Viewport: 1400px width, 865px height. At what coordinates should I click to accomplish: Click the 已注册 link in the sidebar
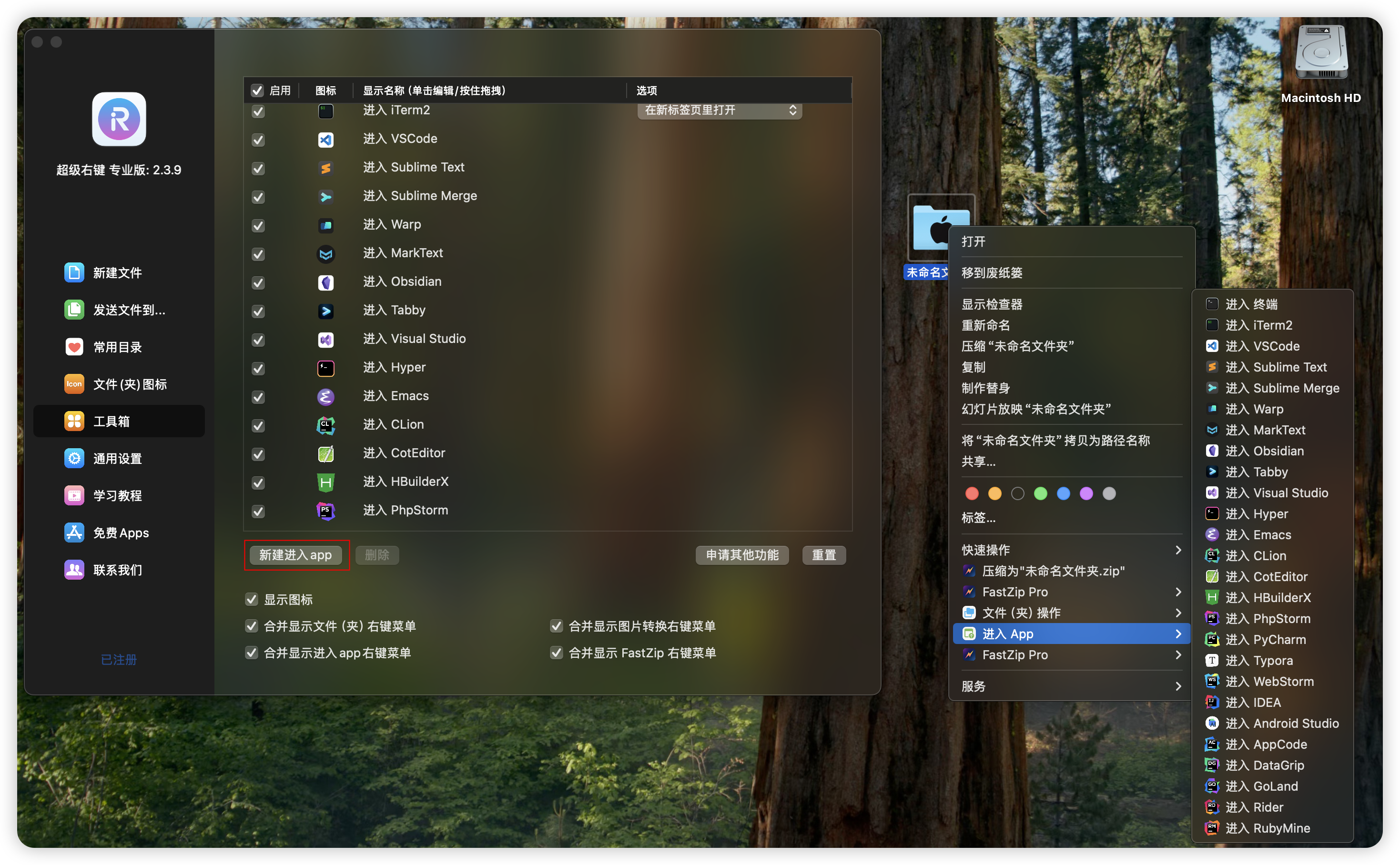[x=119, y=660]
